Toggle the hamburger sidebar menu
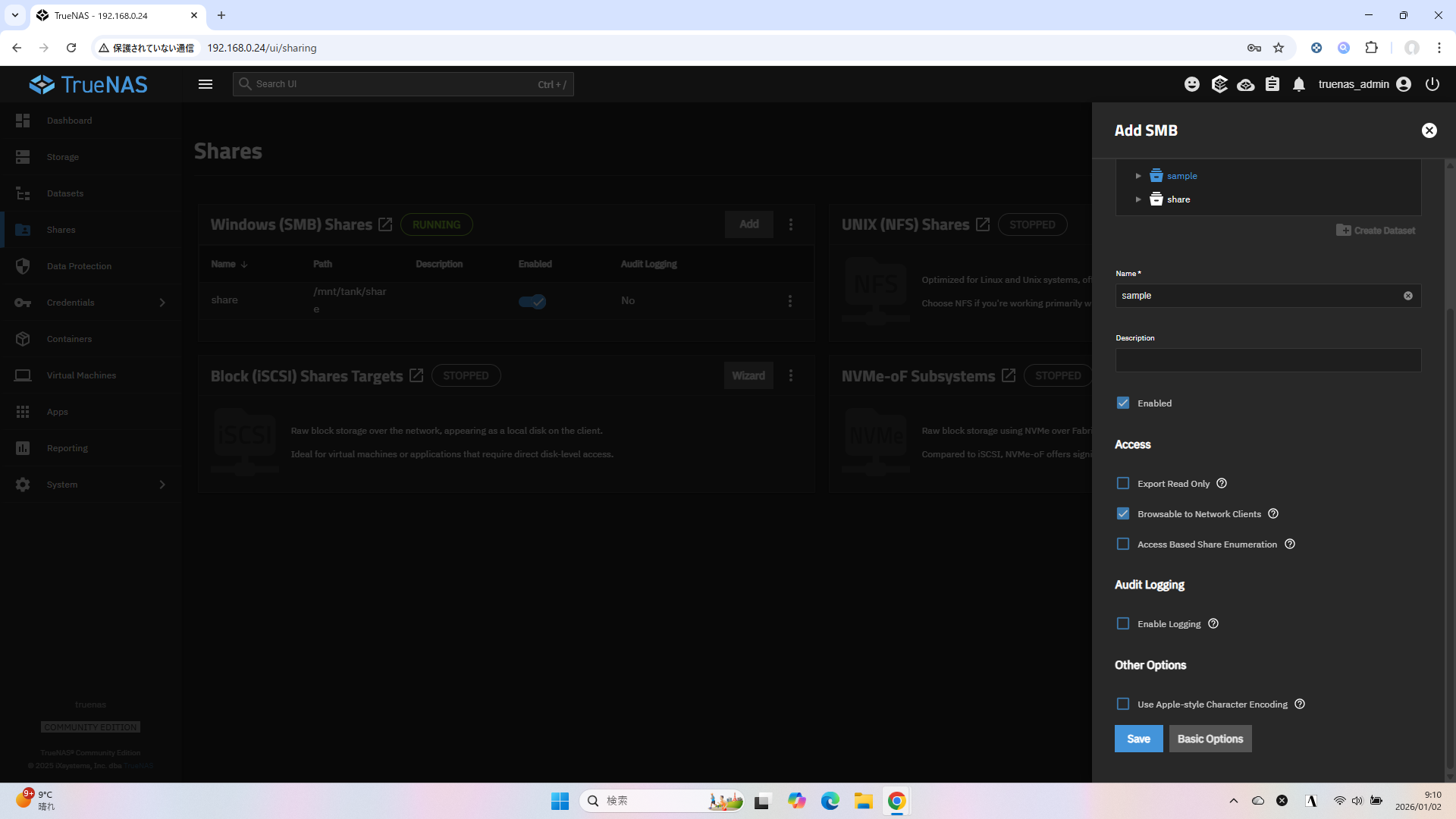 [206, 84]
